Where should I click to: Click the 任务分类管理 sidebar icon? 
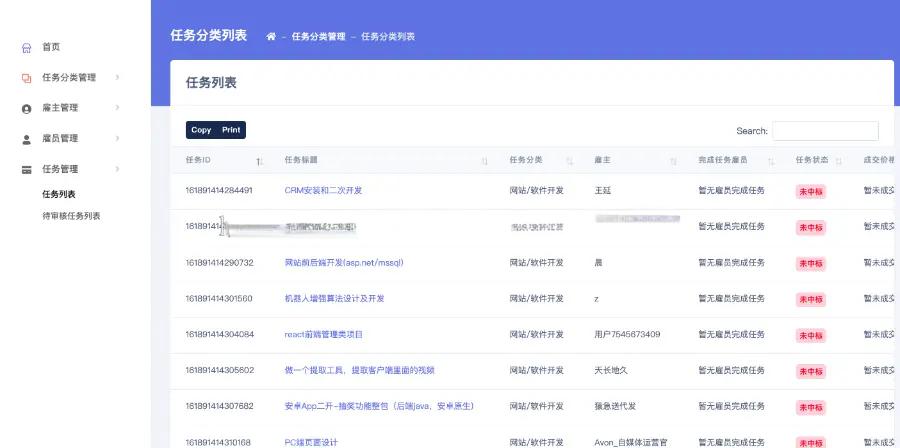26,79
